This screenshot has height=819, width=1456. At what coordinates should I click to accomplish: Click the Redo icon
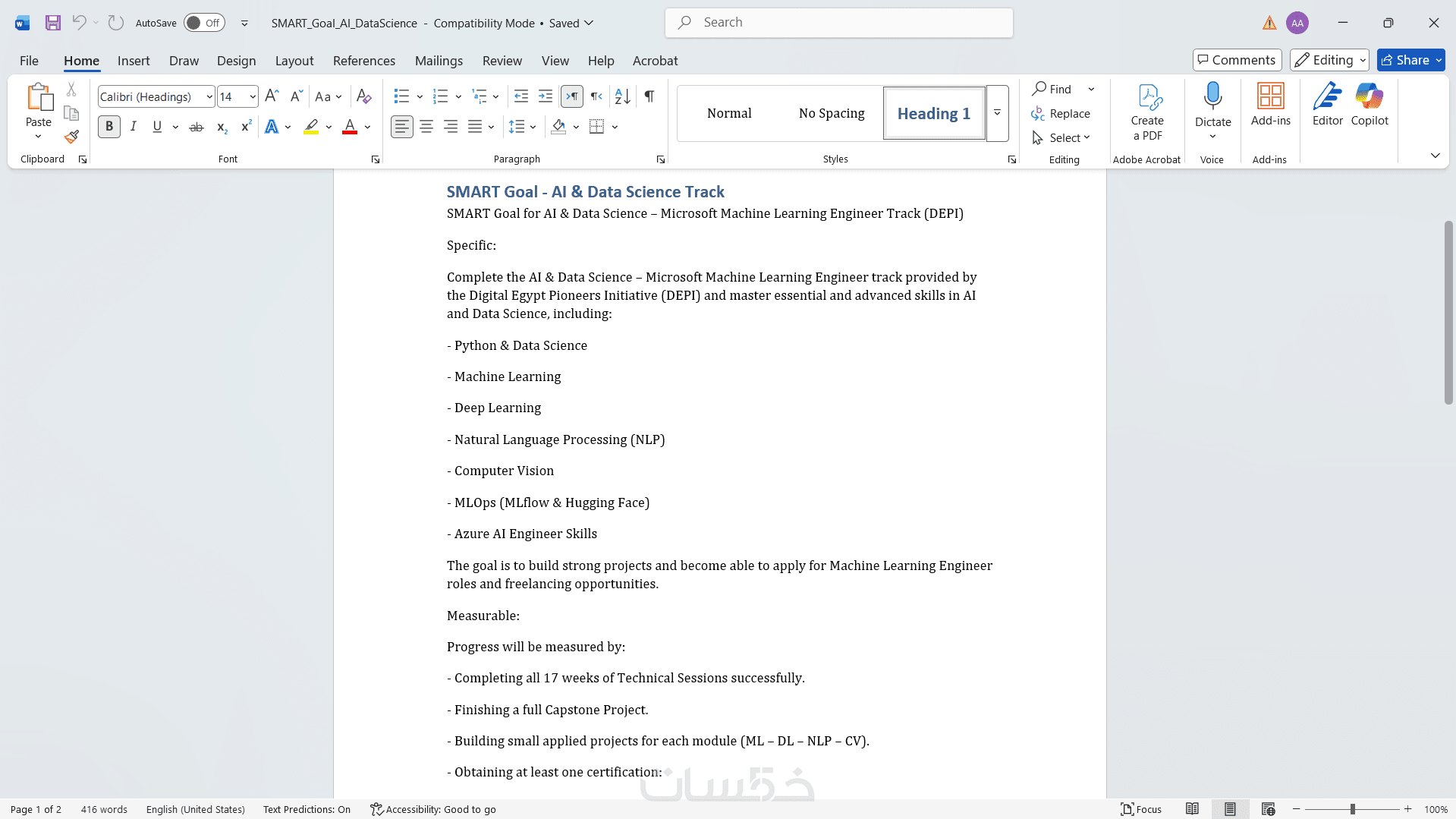click(x=115, y=23)
